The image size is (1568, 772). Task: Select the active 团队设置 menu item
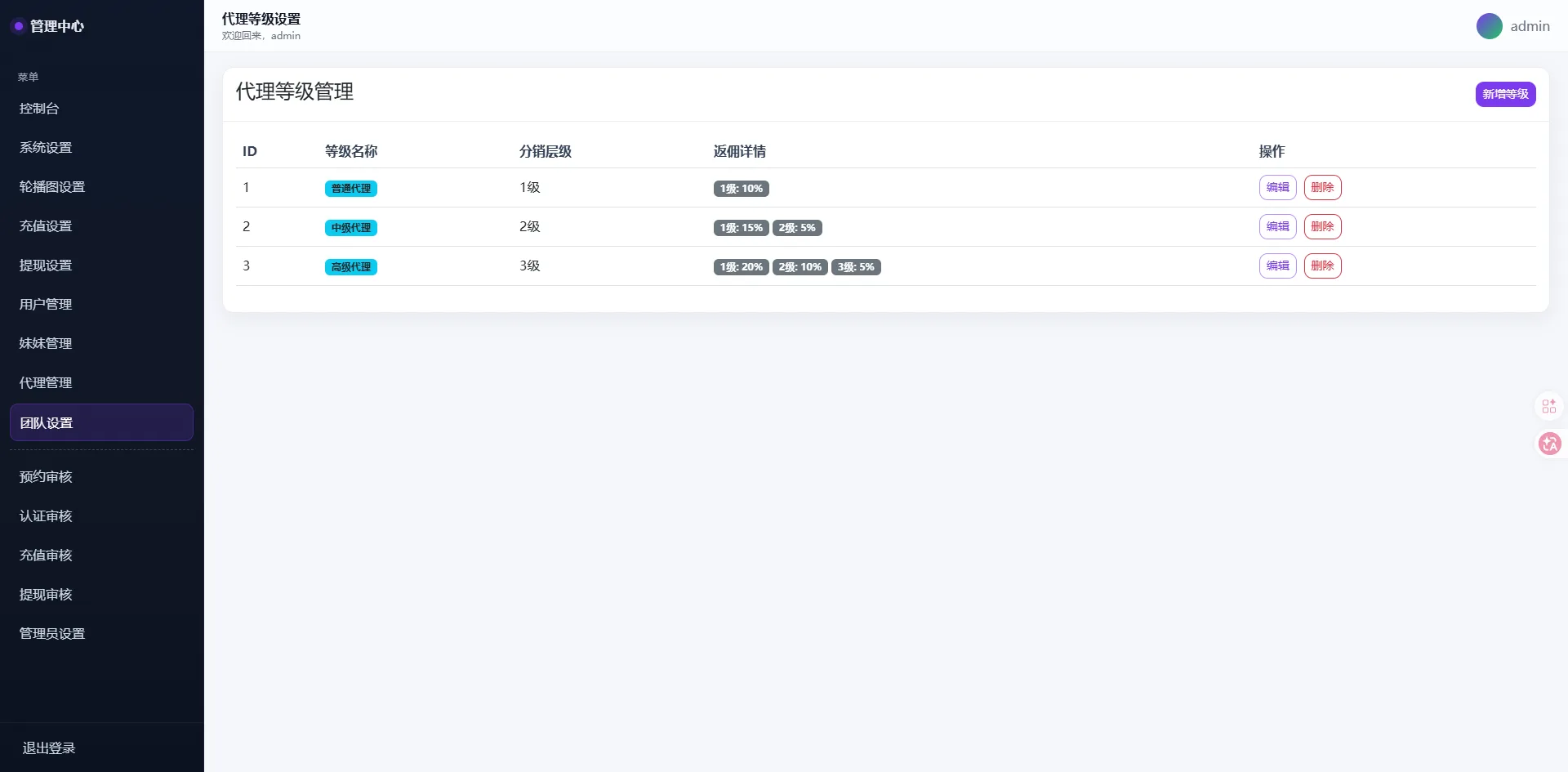point(101,422)
